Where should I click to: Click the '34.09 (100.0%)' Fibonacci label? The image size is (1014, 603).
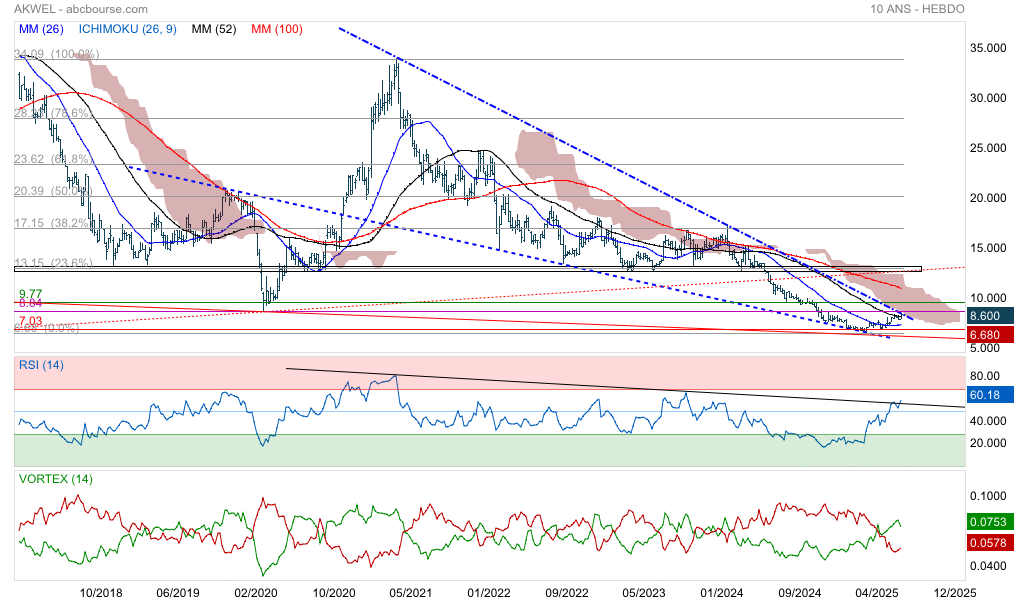57,54
